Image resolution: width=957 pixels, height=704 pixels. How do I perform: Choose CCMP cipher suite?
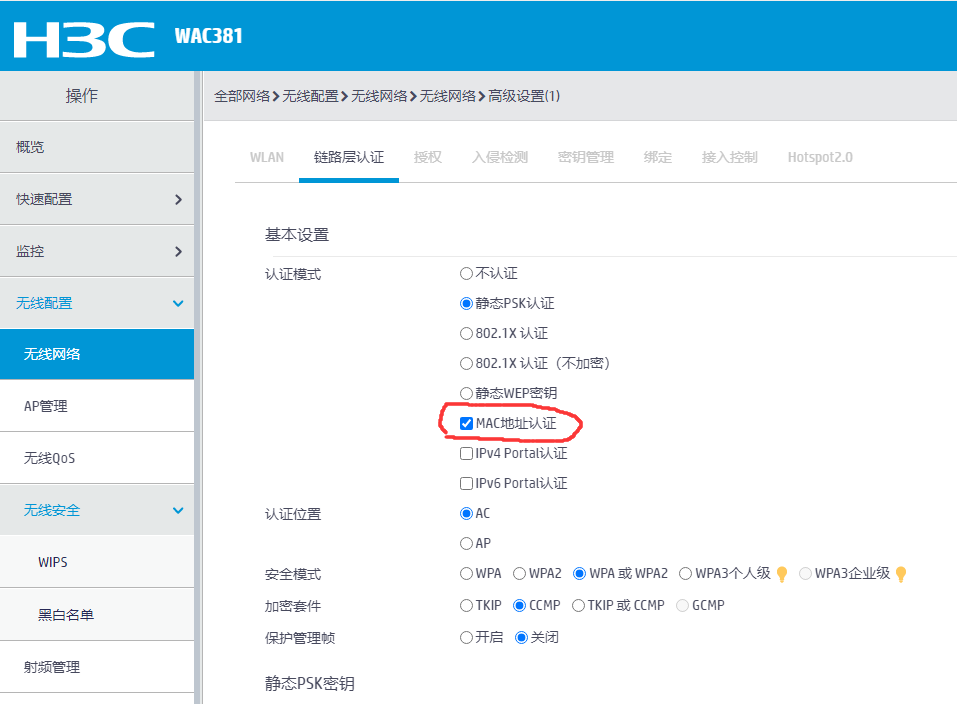coord(519,605)
